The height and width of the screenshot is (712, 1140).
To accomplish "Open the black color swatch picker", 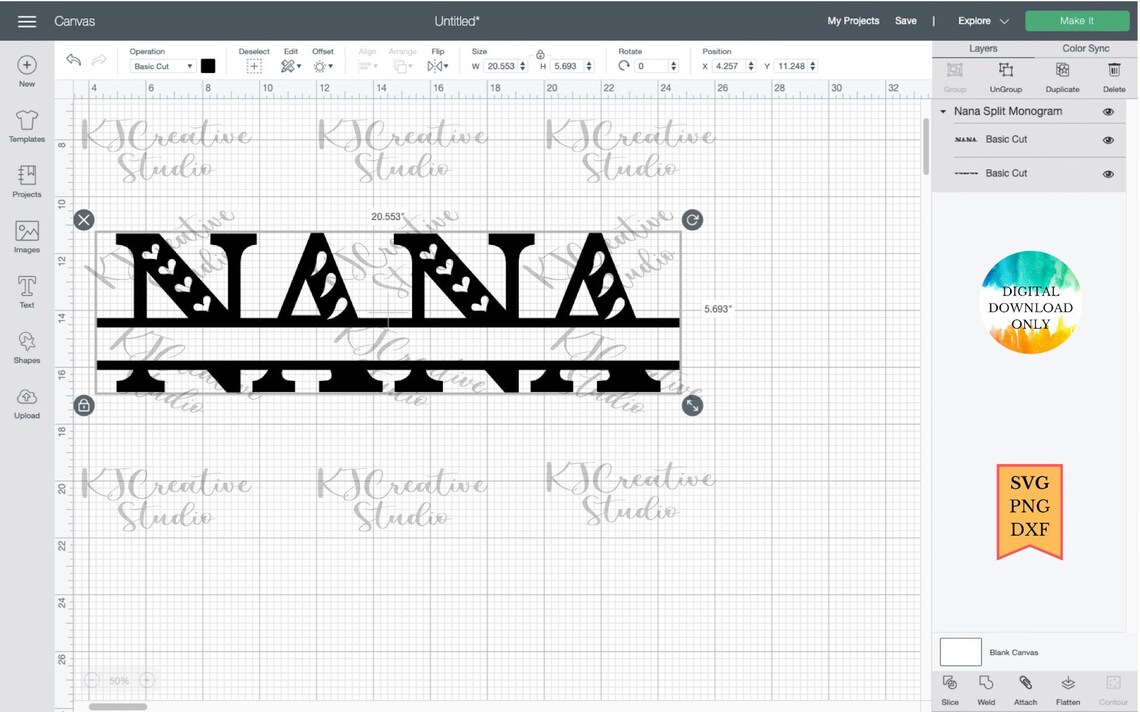I will pos(208,65).
